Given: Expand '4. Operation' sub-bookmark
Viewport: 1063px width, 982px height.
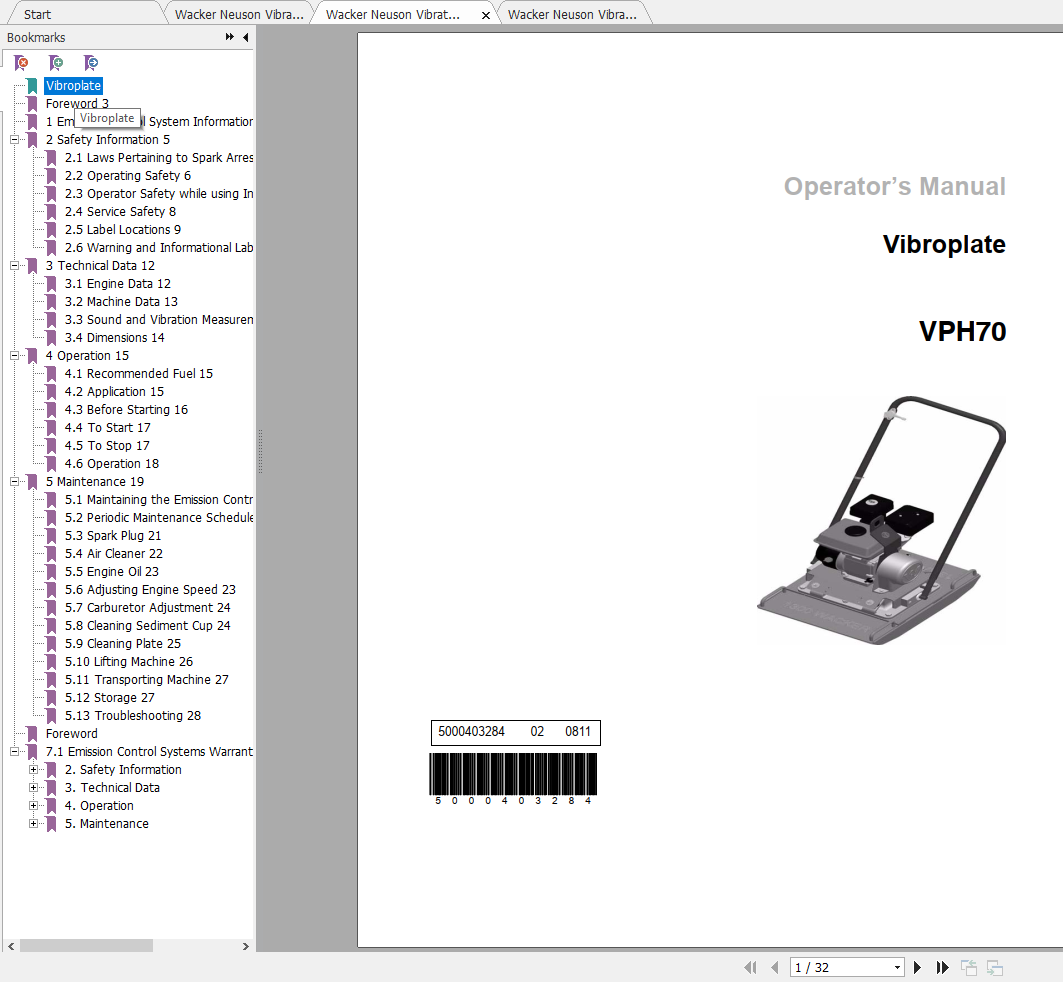Looking at the screenshot, I should 33,806.
